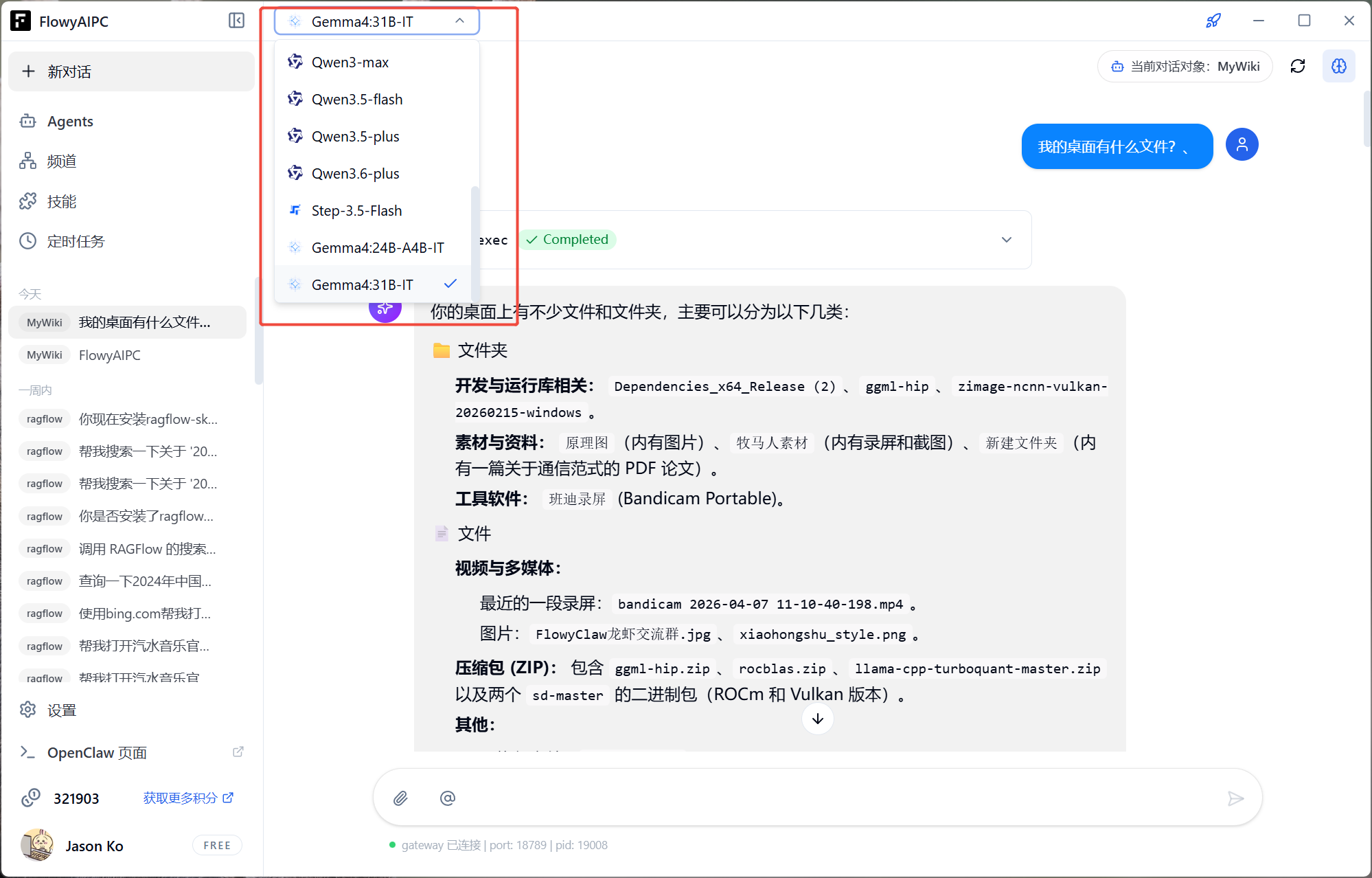1372x878 pixels.
Task: Click the FREE plan badge
Action: click(x=217, y=845)
